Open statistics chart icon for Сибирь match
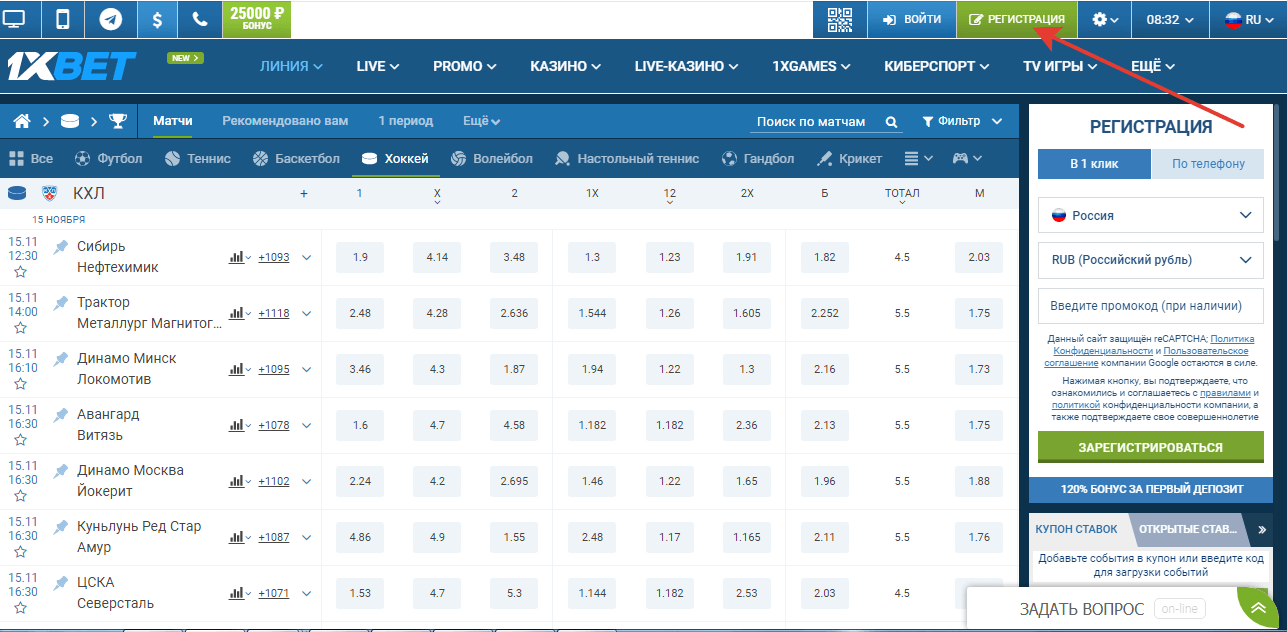This screenshot has width=1287, height=632. tap(236, 257)
